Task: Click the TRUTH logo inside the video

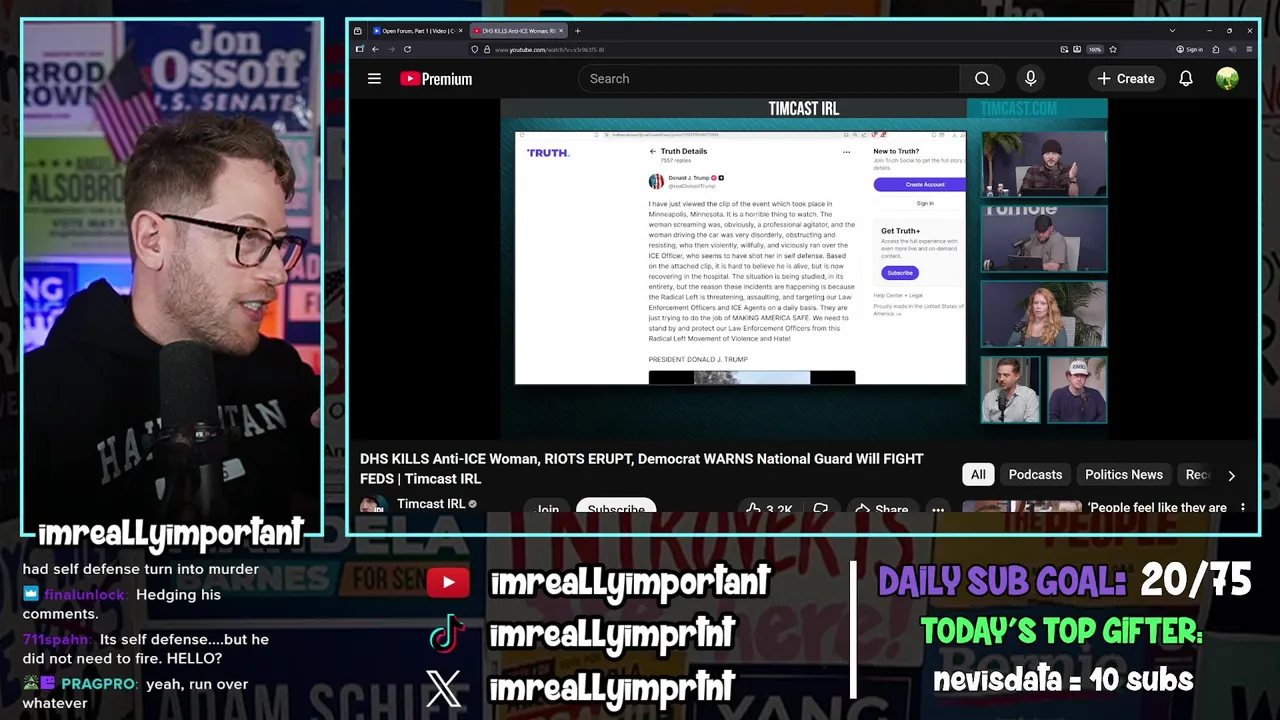Action: [548, 153]
